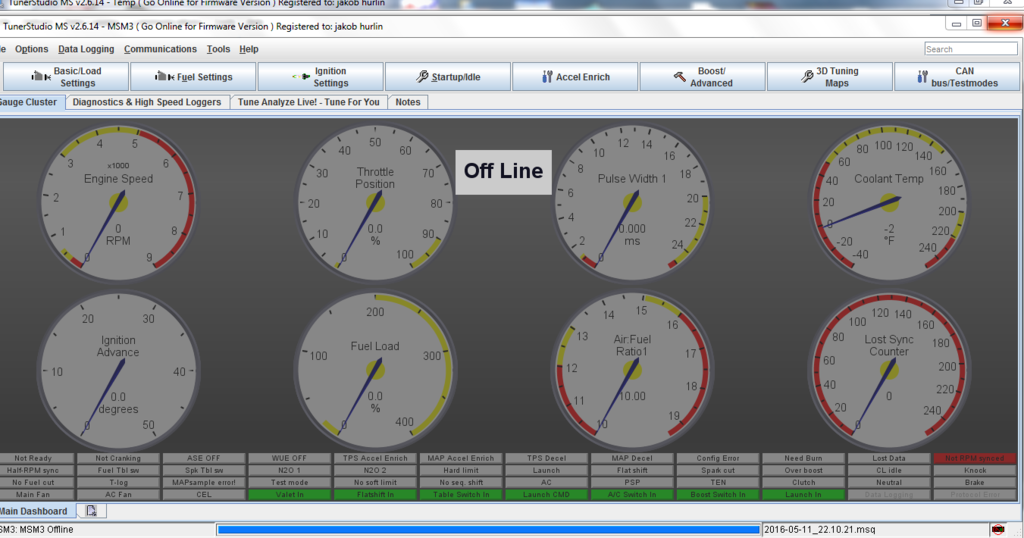Click the MAPsample error indicator
Viewport: 1024px width, 538px height.
click(x=204, y=483)
